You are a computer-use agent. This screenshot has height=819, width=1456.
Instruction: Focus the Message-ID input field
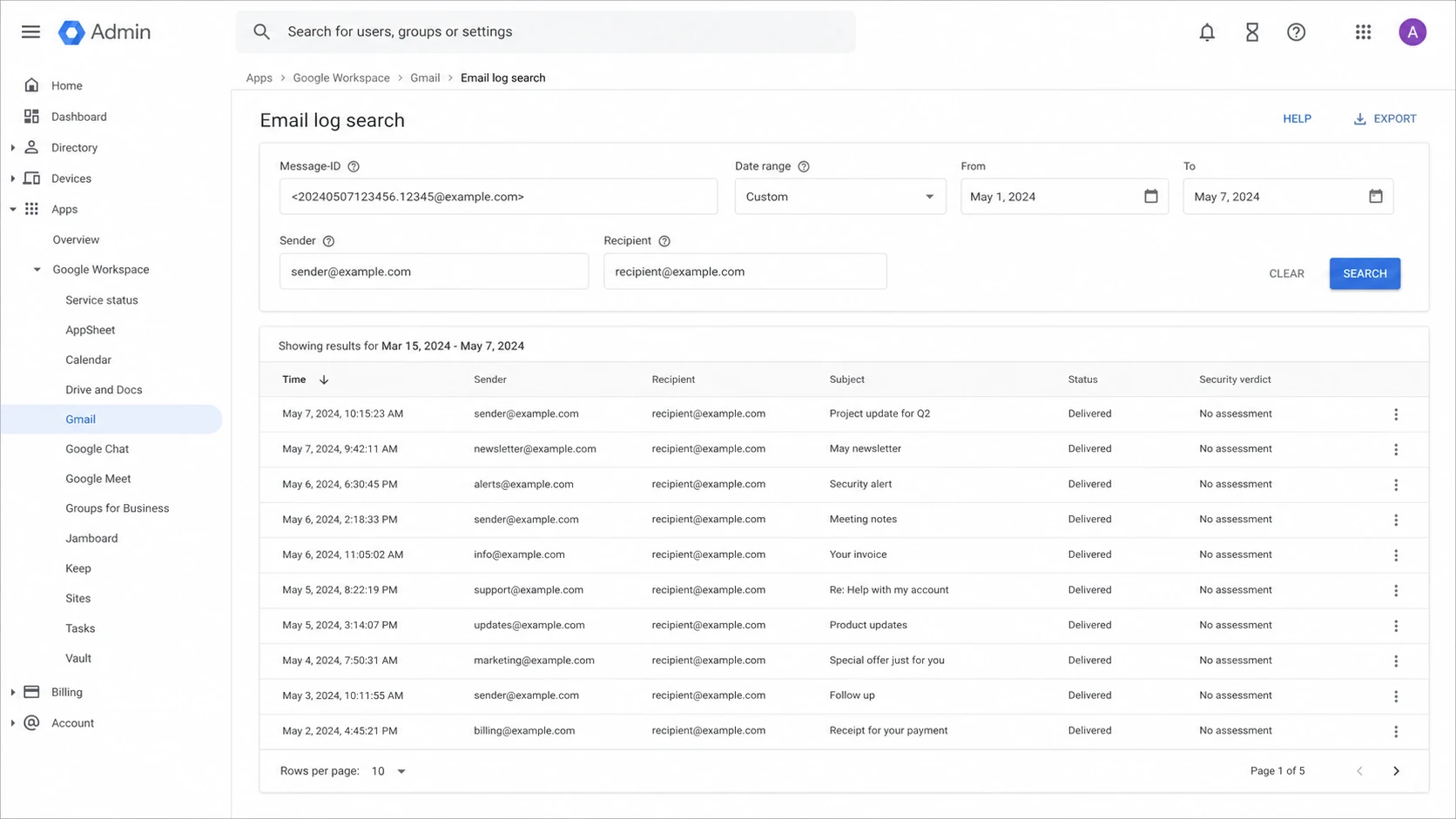(x=498, y=197)
